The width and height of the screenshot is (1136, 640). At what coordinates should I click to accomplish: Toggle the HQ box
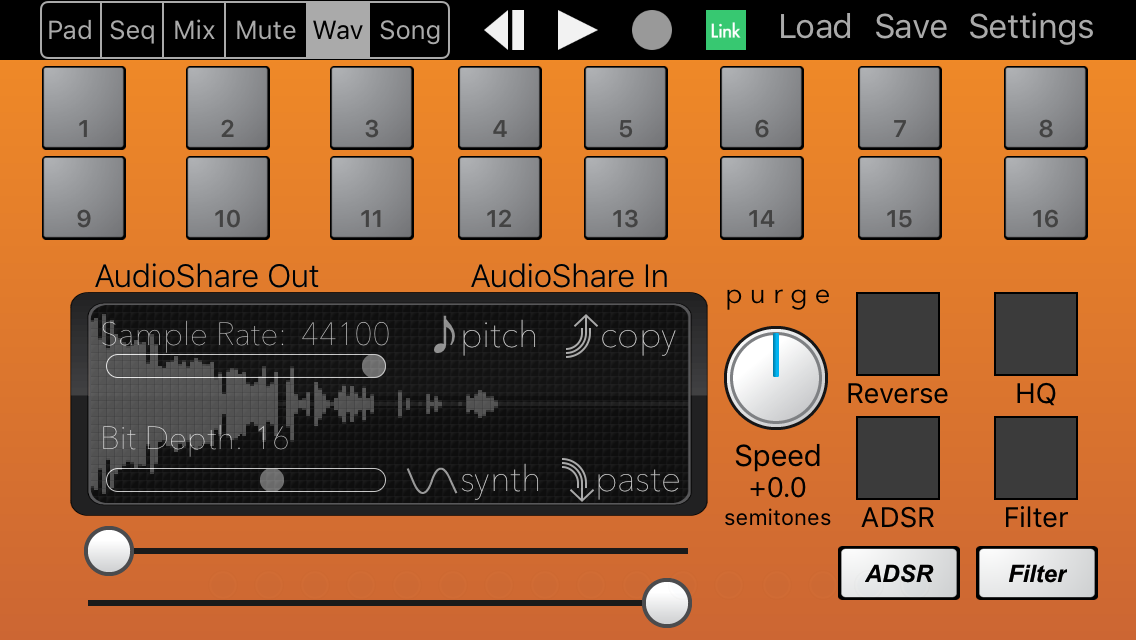[1036, 333]
